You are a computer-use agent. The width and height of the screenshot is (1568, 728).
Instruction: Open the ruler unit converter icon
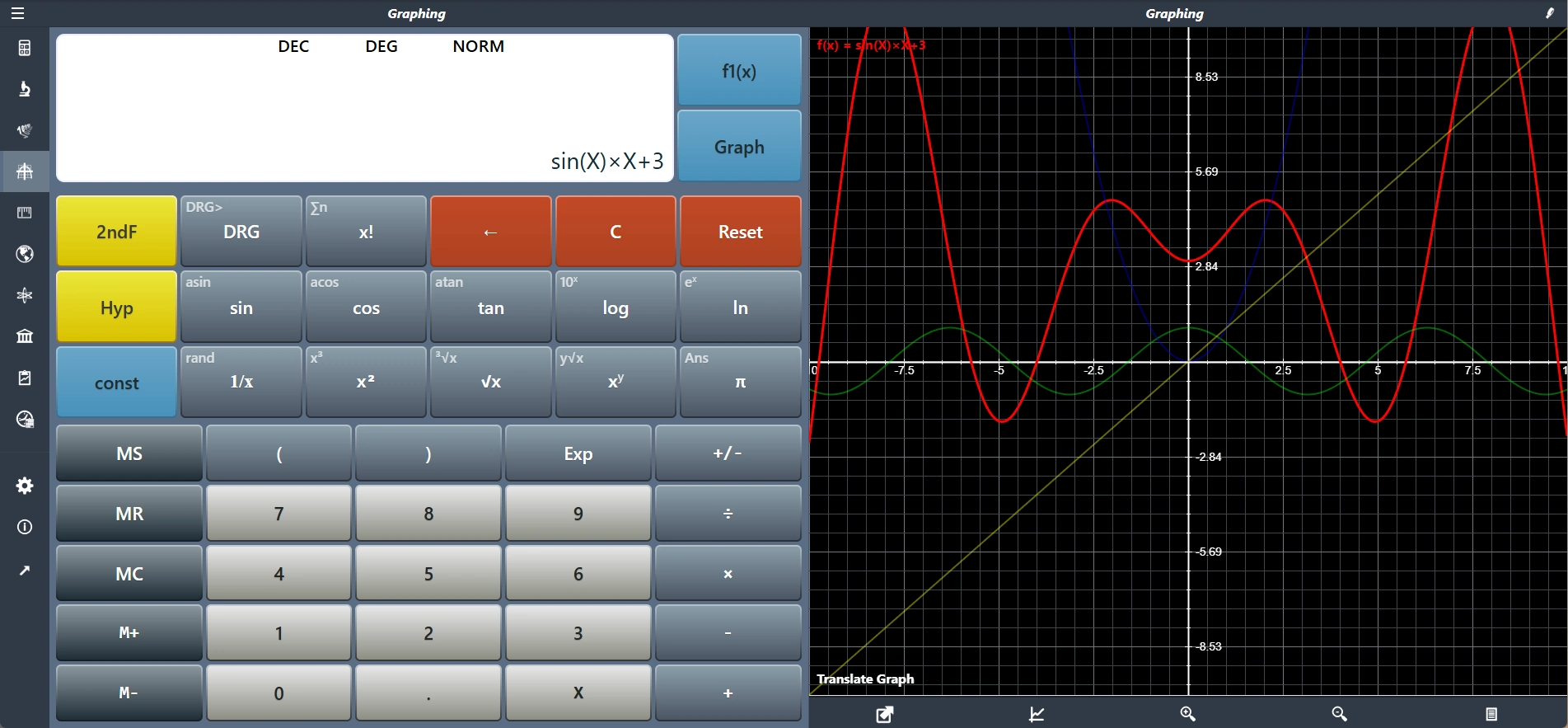click(x=25, y=213)
